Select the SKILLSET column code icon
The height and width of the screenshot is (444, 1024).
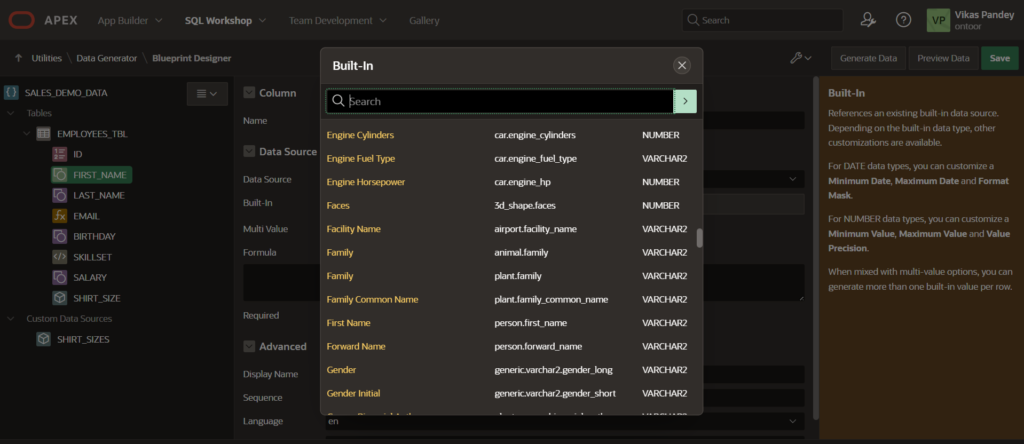(60, 257)
